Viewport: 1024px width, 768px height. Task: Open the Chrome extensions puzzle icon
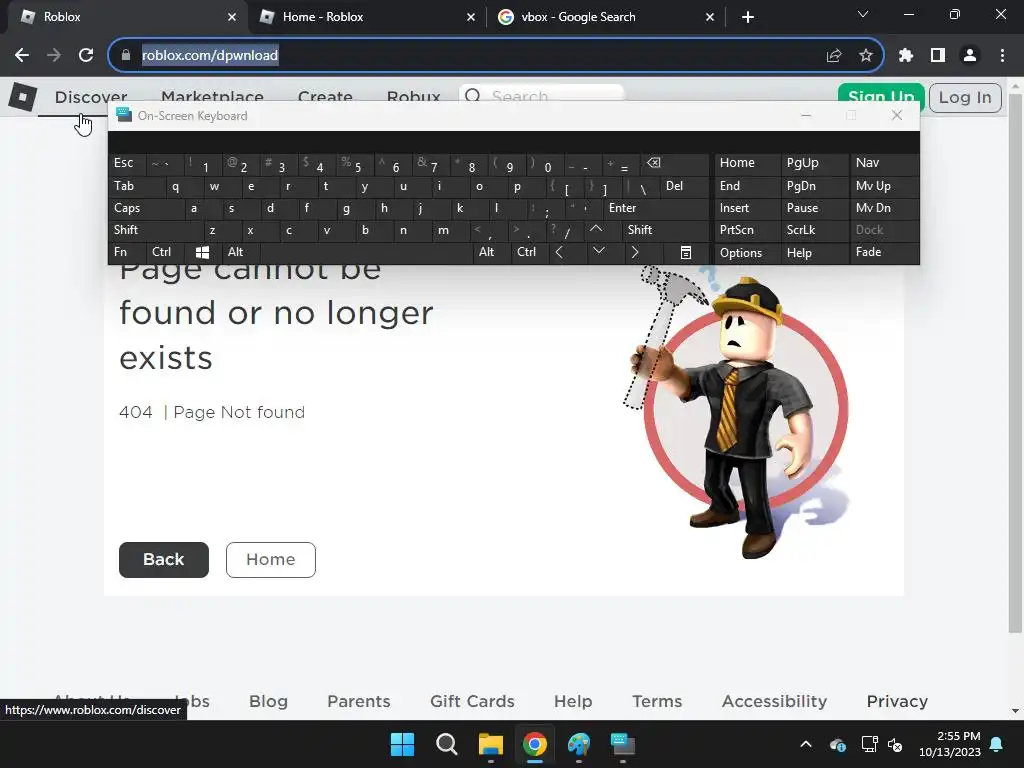point(905,56)
